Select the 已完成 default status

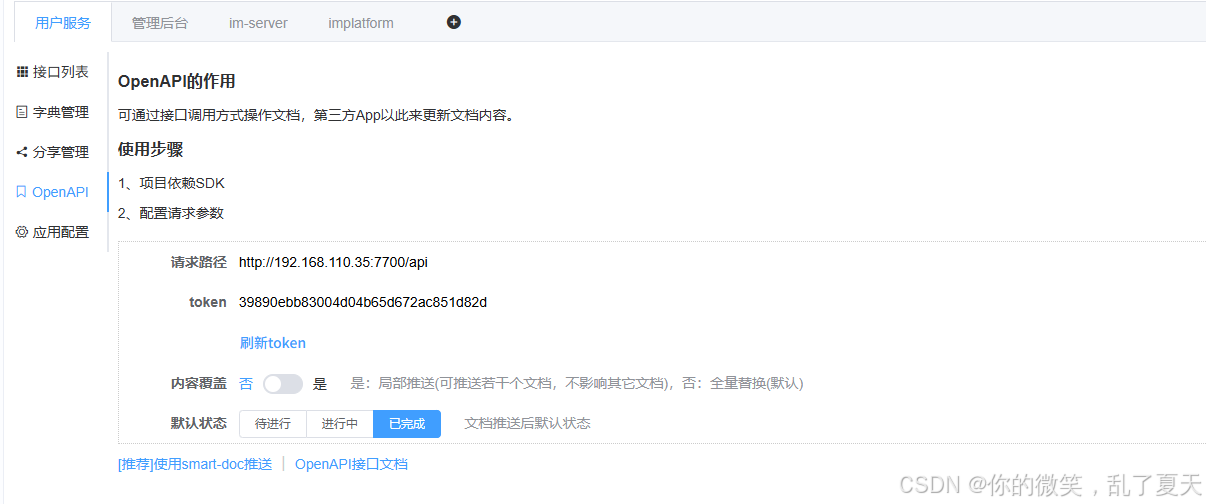pyautogui.click(x=407, y=424)
